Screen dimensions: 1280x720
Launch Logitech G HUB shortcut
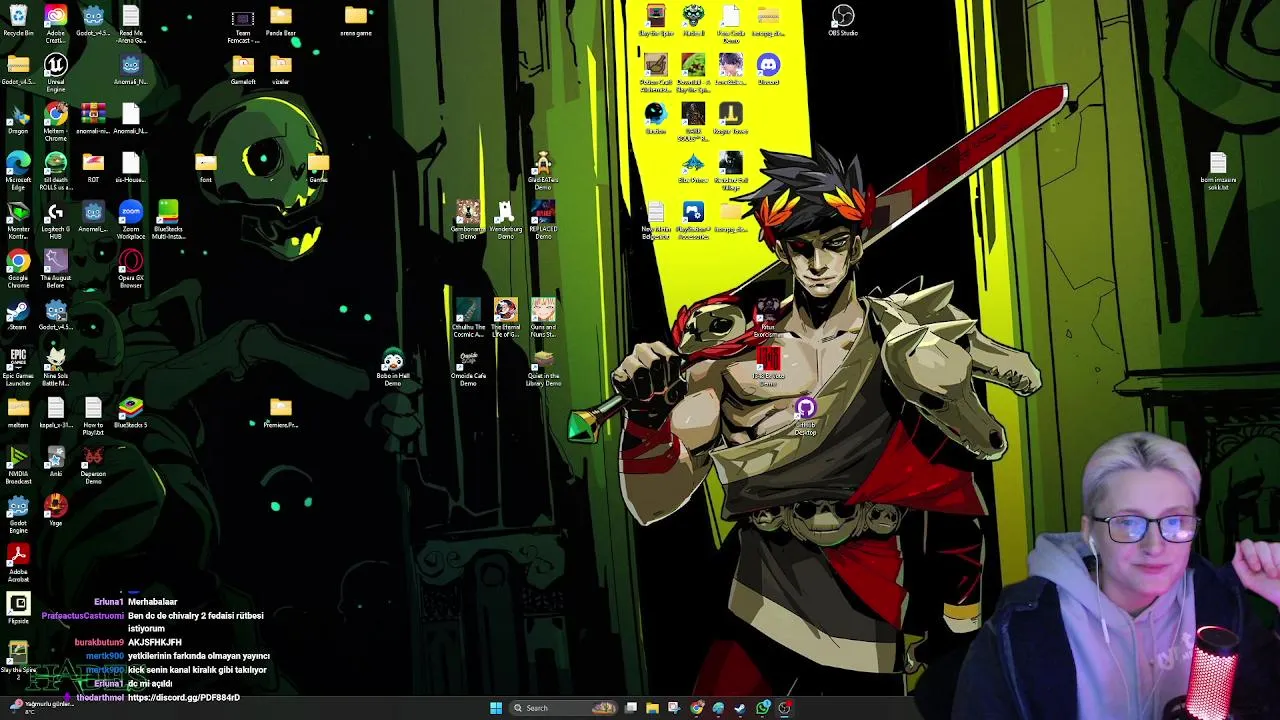pyautogui.click(x=56, y=220)
